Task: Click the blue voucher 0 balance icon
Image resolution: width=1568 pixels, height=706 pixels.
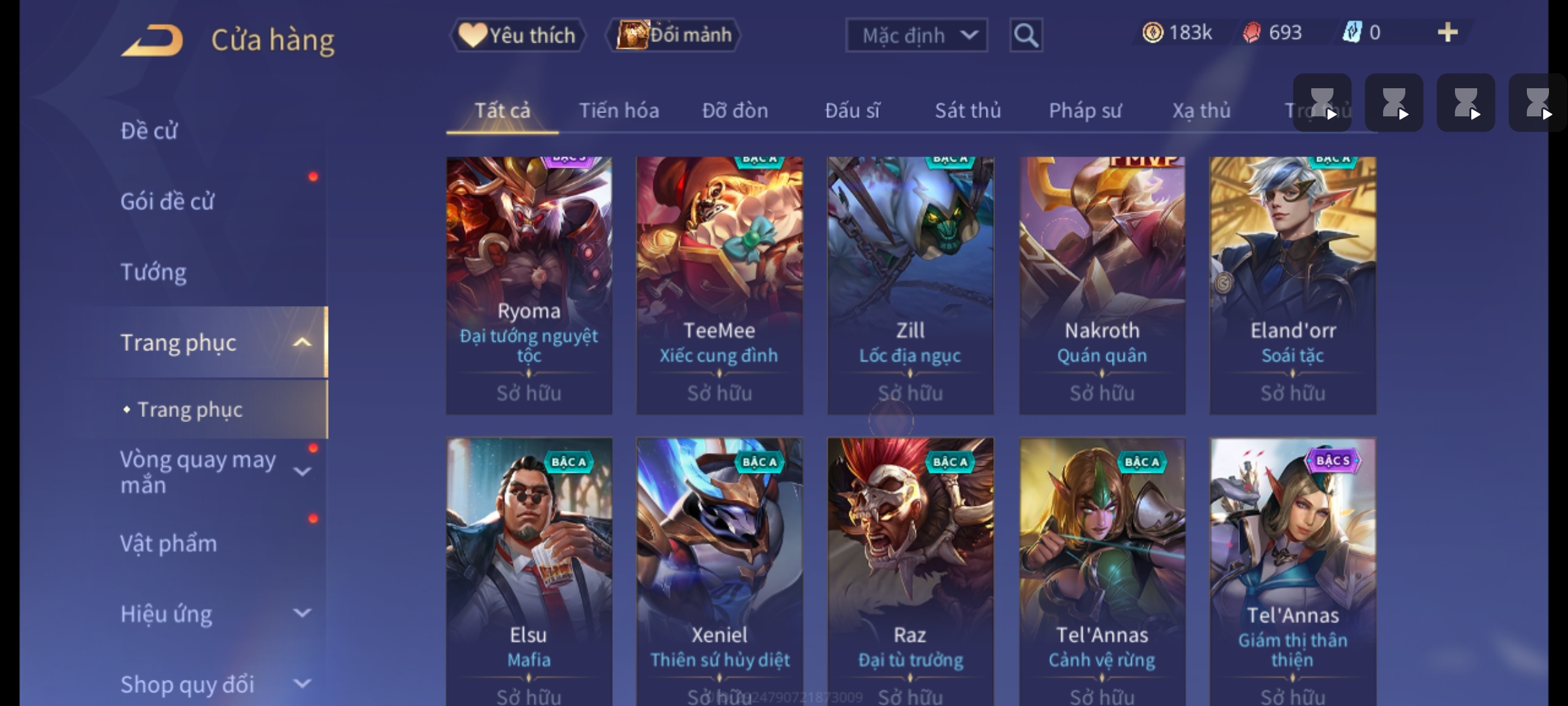Action: coord(1351,32)
